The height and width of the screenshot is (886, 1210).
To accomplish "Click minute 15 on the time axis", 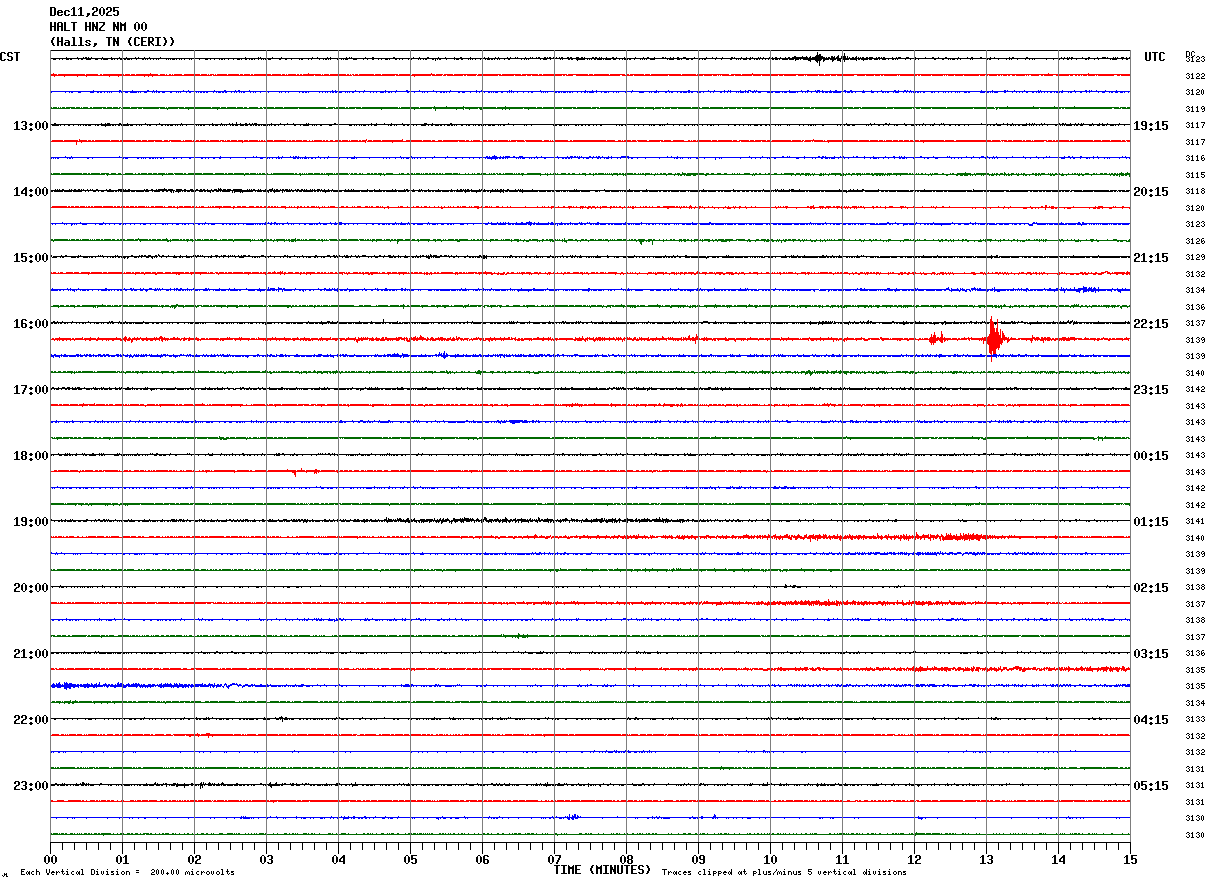I will [1130, 859].
